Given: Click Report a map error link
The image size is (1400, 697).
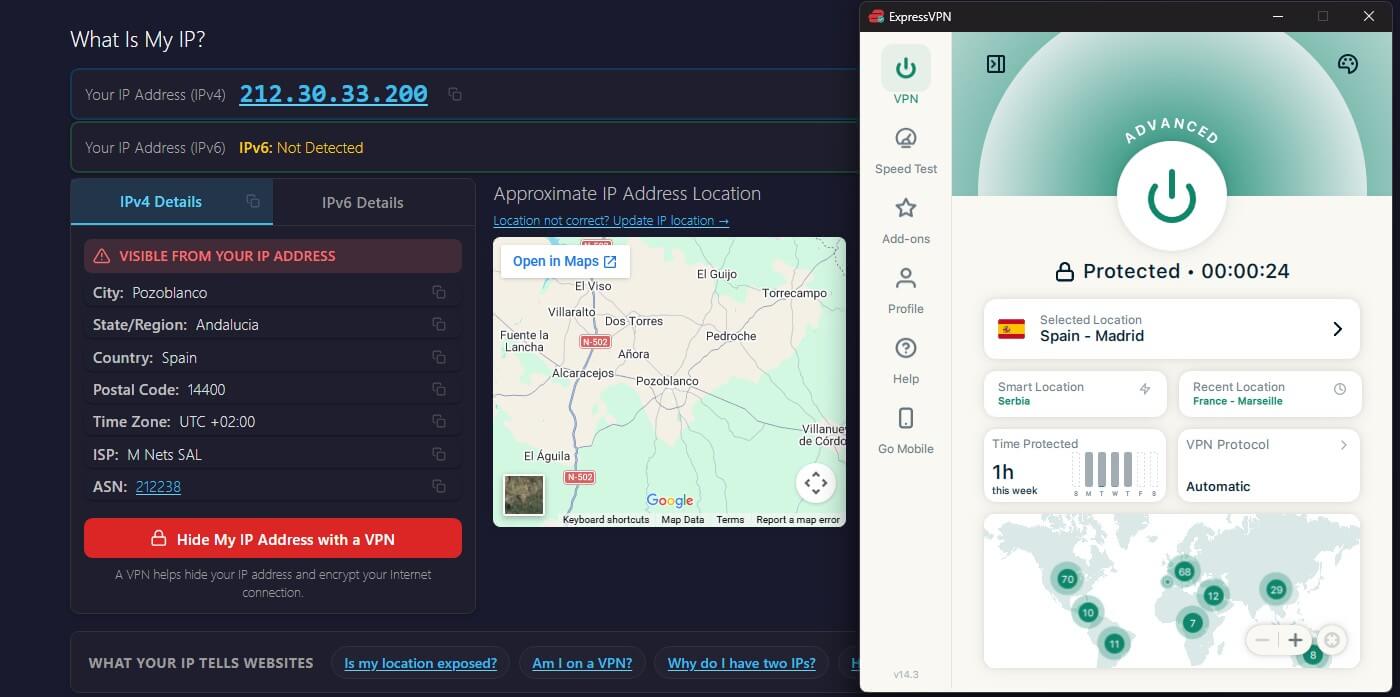Looking at the screenshot, I should [x=798, y=520].
